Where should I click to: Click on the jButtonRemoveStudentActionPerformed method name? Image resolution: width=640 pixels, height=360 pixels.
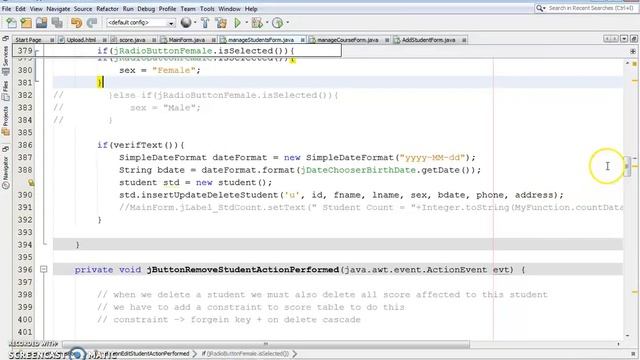click(243, 270)
